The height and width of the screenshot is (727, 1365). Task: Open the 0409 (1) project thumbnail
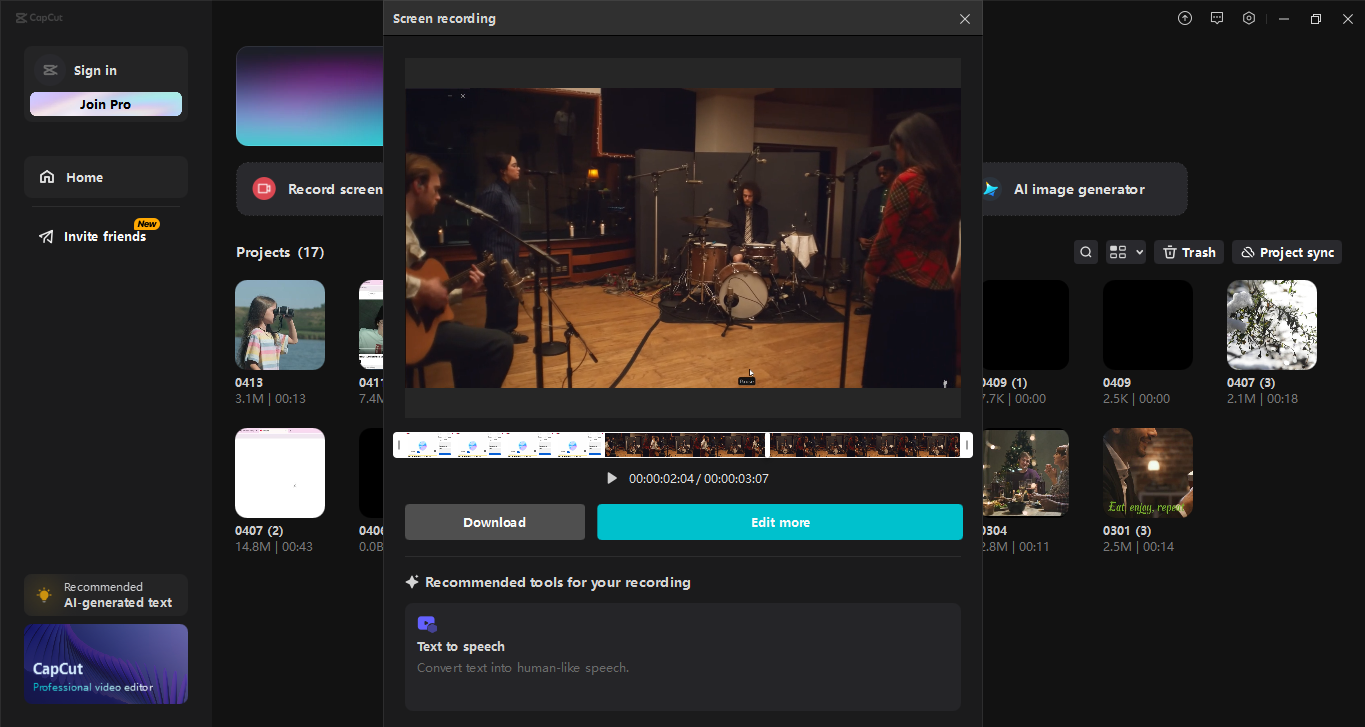click(x=1024, y=325)
